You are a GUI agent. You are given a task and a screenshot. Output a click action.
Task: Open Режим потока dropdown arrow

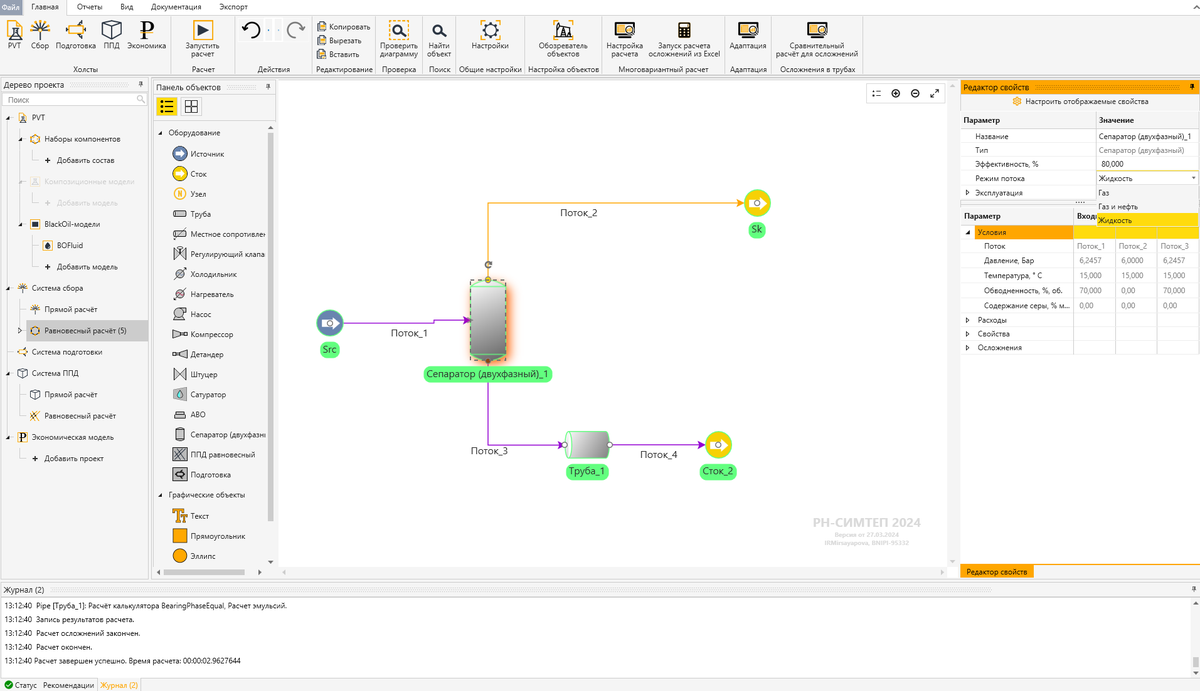pos(1193,178)
